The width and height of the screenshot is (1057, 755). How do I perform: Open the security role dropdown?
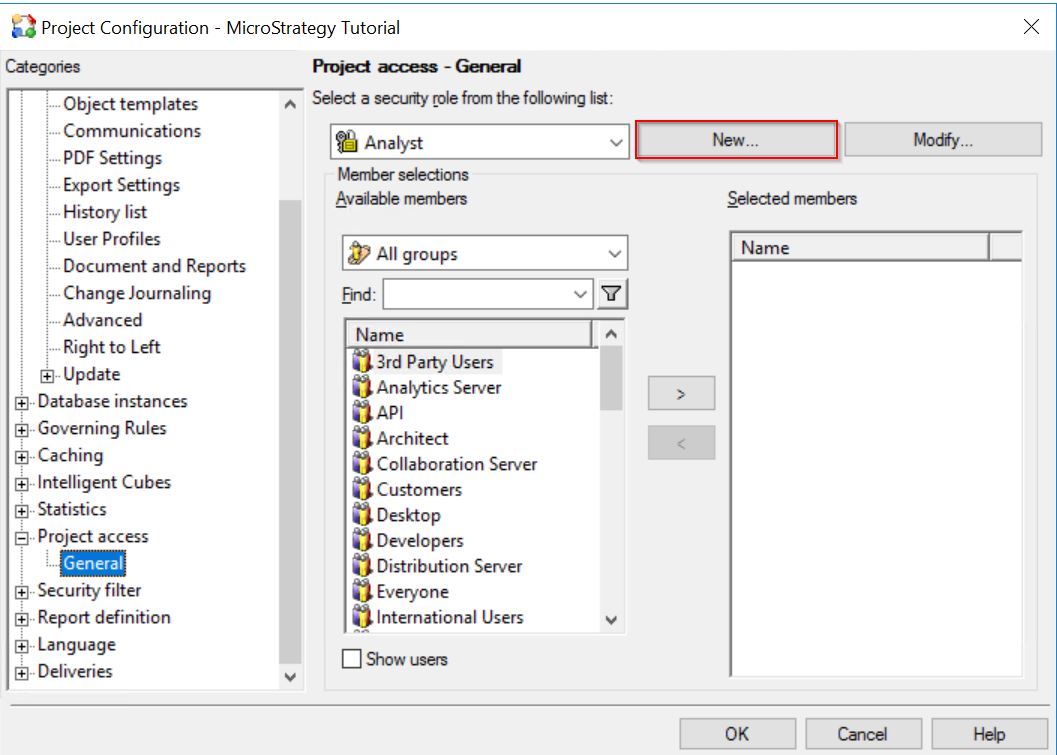(x=617, y=139)
